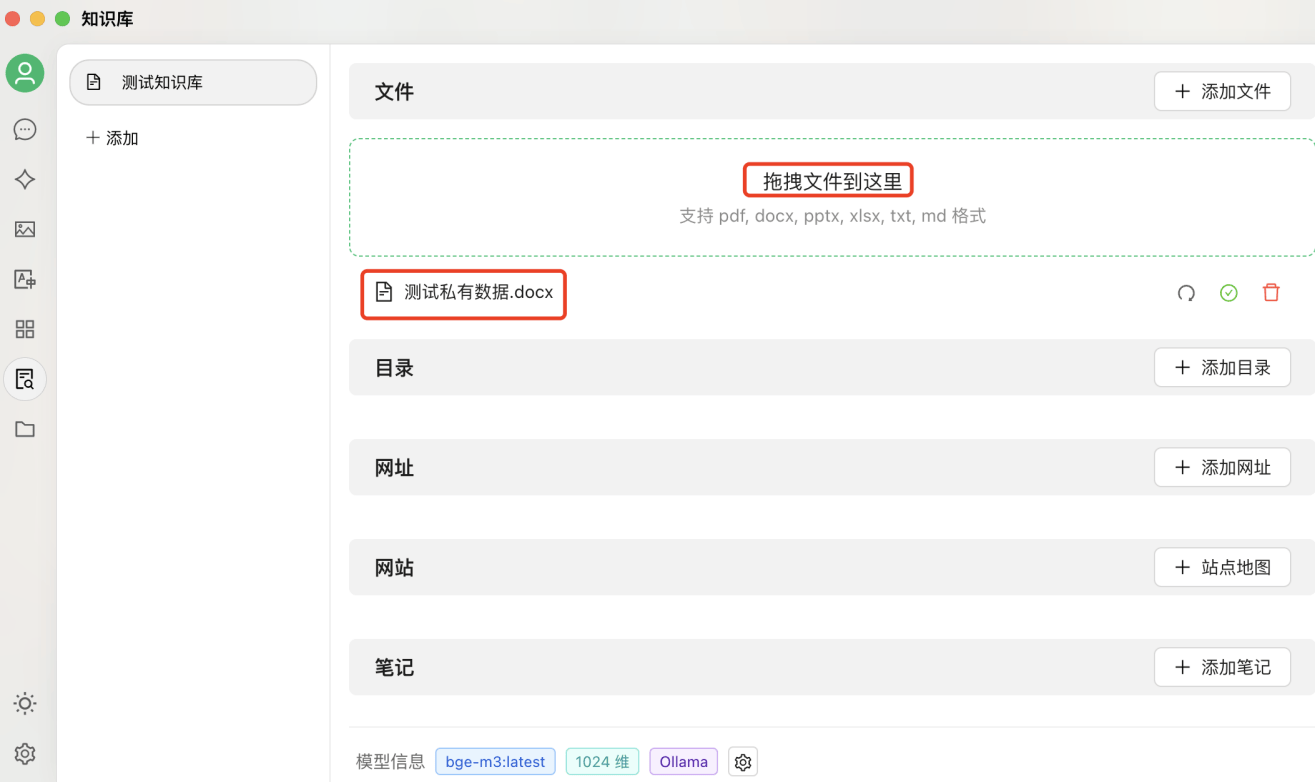Open the image generation panel
Screen dimensions: 1315x782
25,229
